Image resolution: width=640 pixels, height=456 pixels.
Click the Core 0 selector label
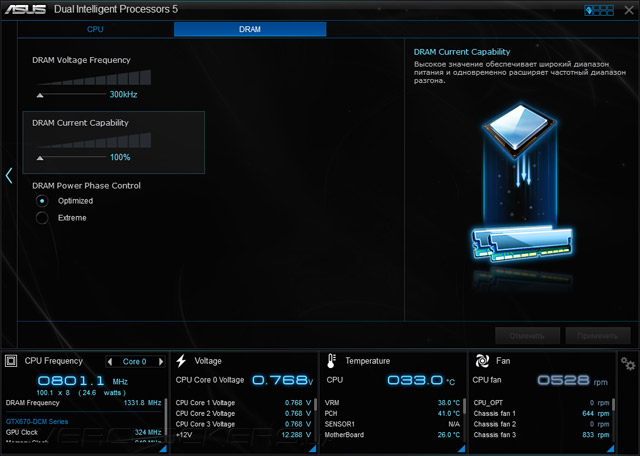[x=134, y=362]
